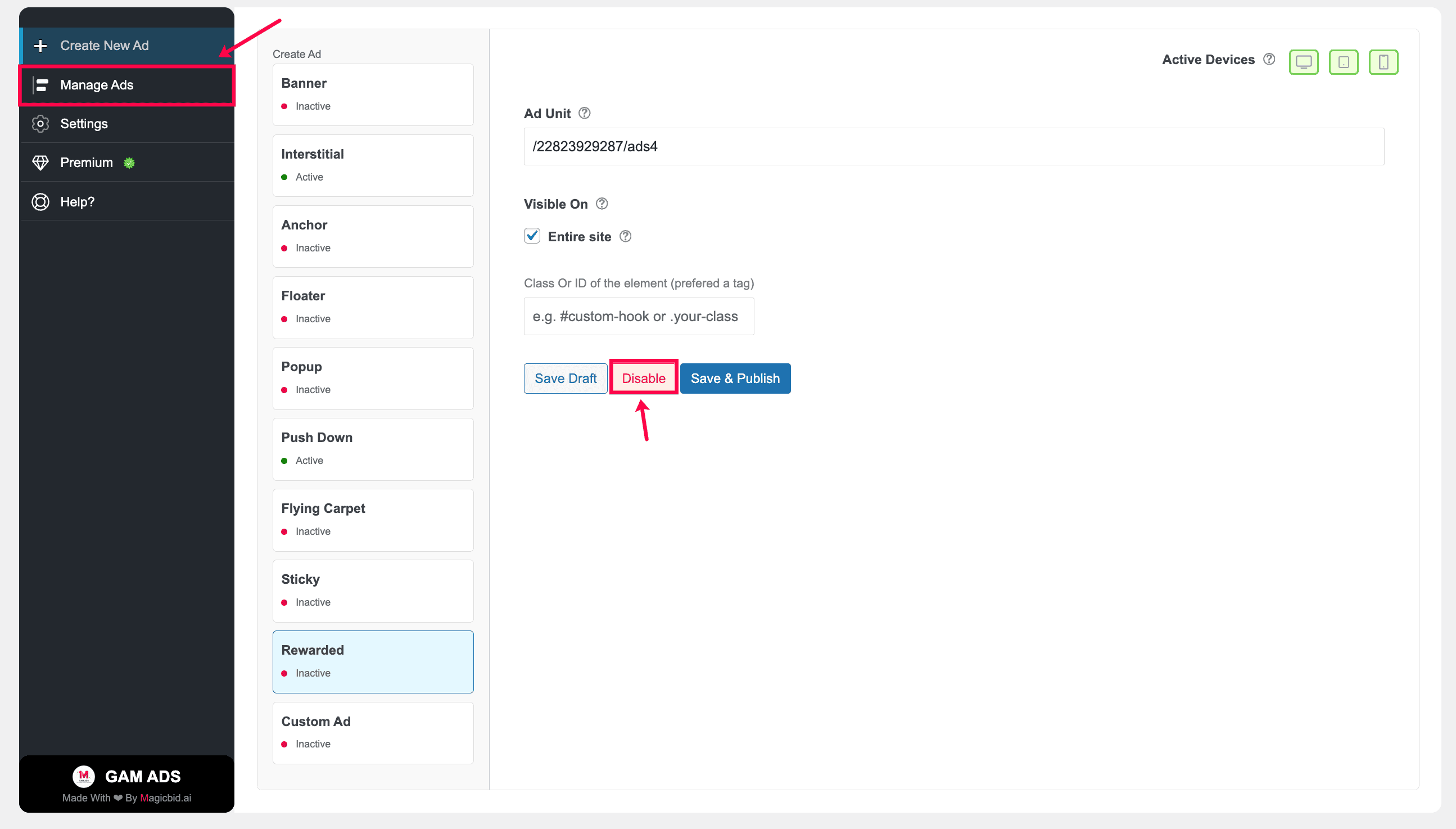Viewport: 1456px width, 829px height.
Task: Select the Sticky ad type card
Action: (373, 591)
